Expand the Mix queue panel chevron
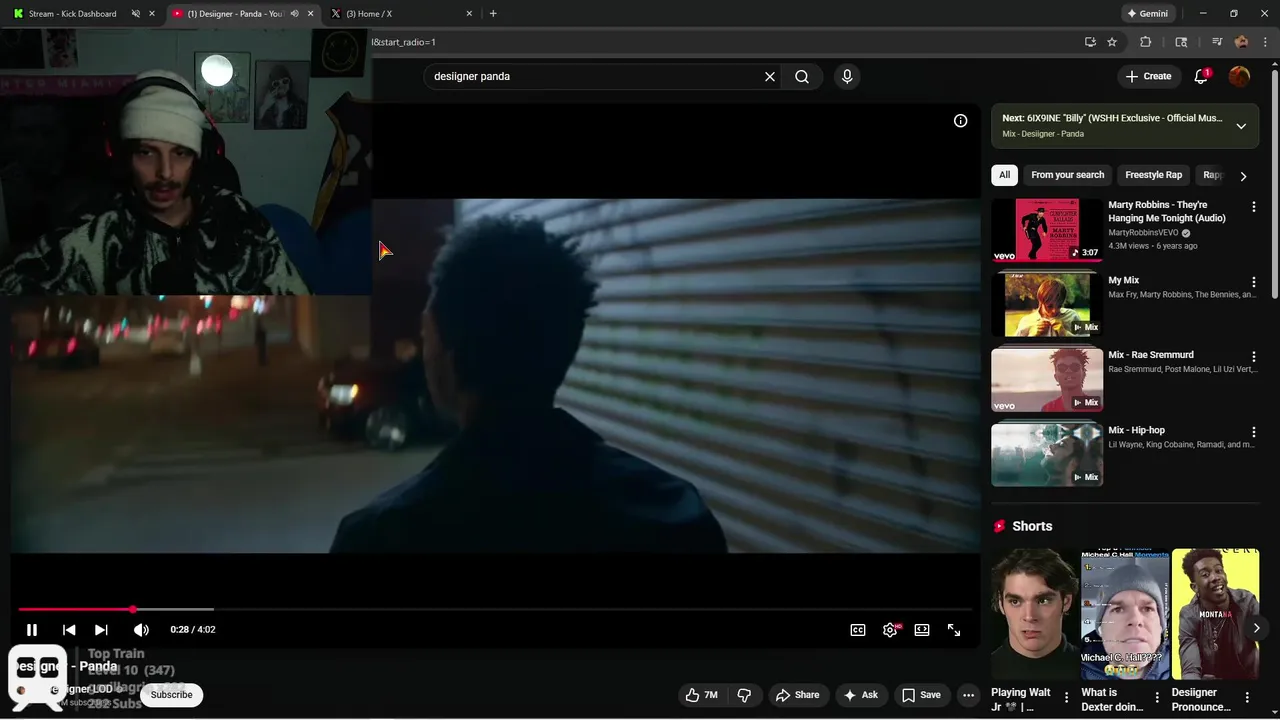Image resolution: width=1280 pixels, height=720 pixels. click(x=1241, y=126)
